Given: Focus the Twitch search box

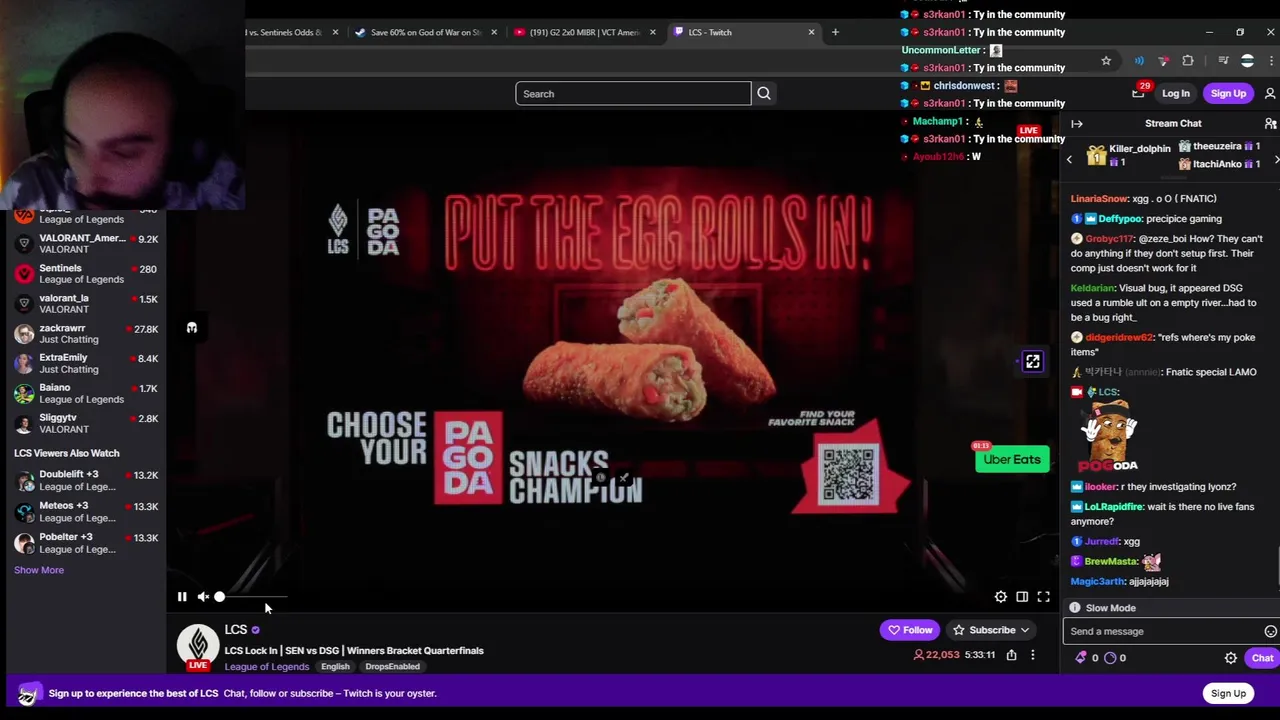Looking at the screenshot, I should pos(633,94).
